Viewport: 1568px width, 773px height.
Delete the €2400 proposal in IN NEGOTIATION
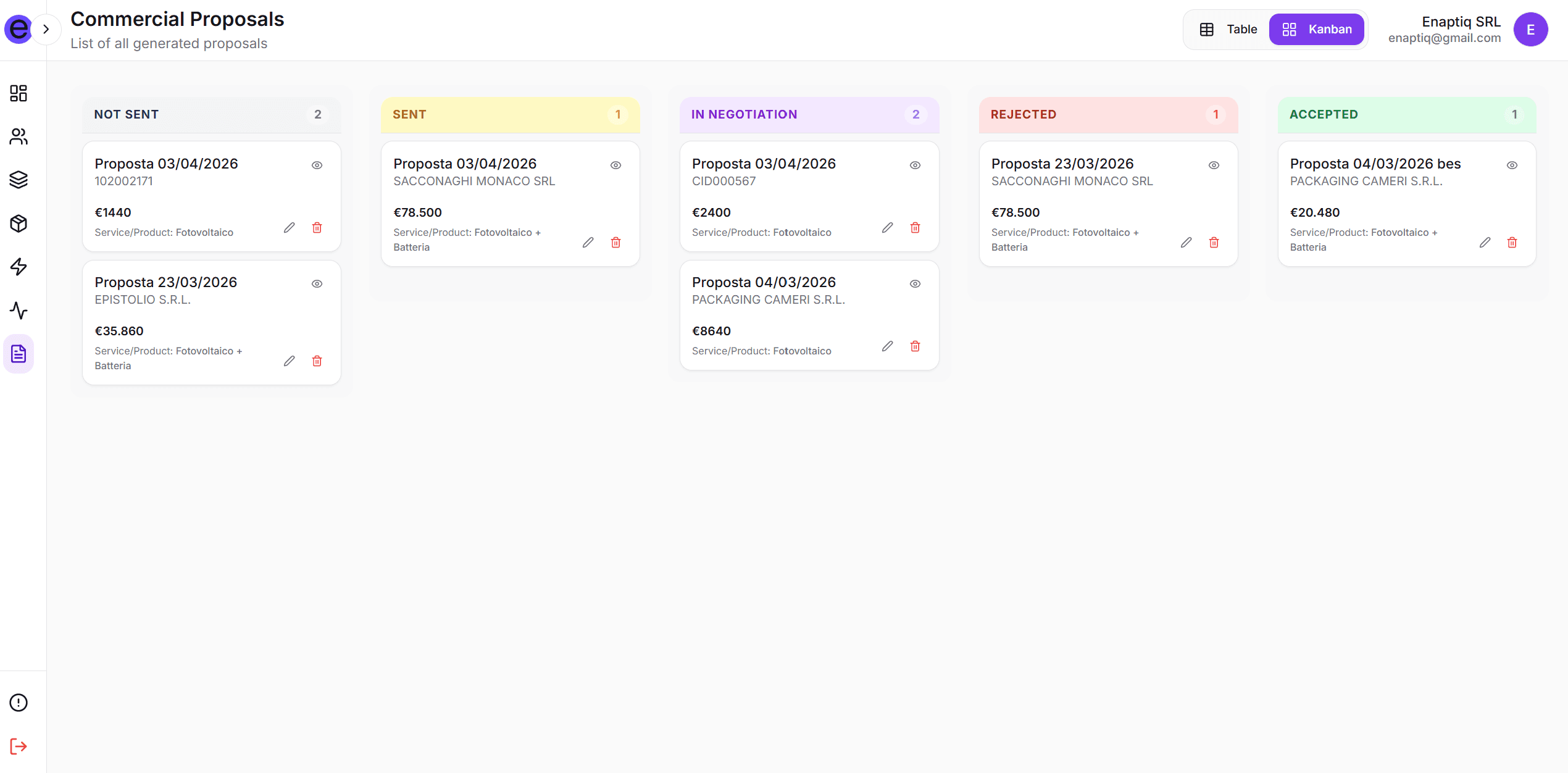[915, 227]
